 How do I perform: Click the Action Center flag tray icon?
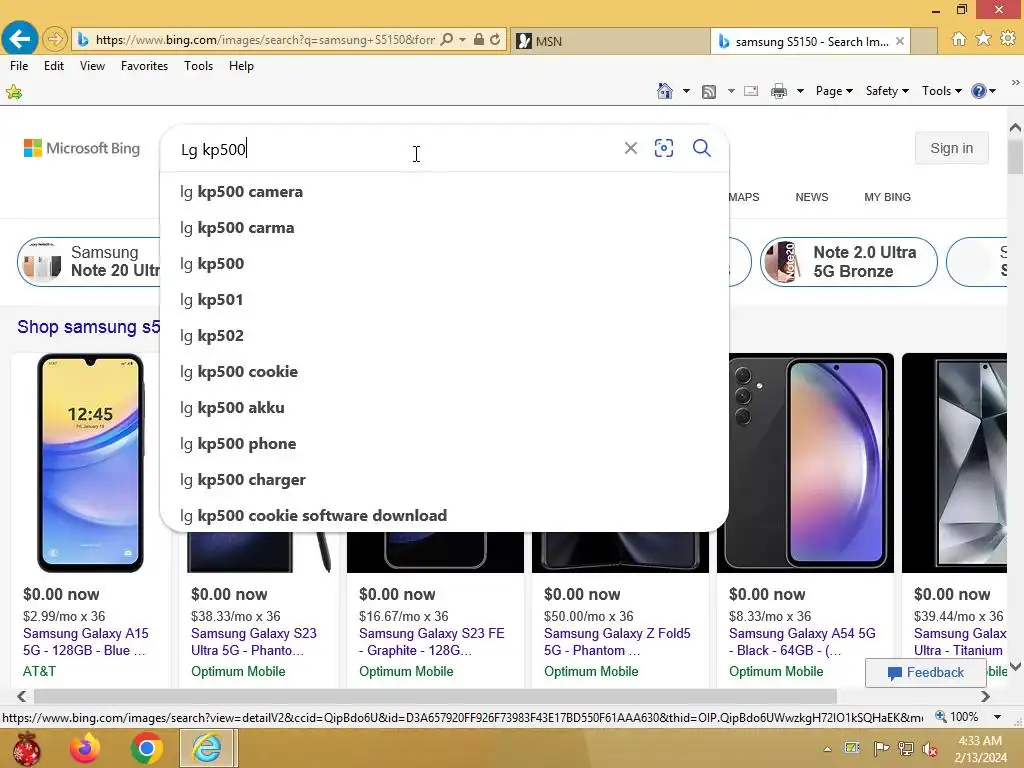pos(881,749)
